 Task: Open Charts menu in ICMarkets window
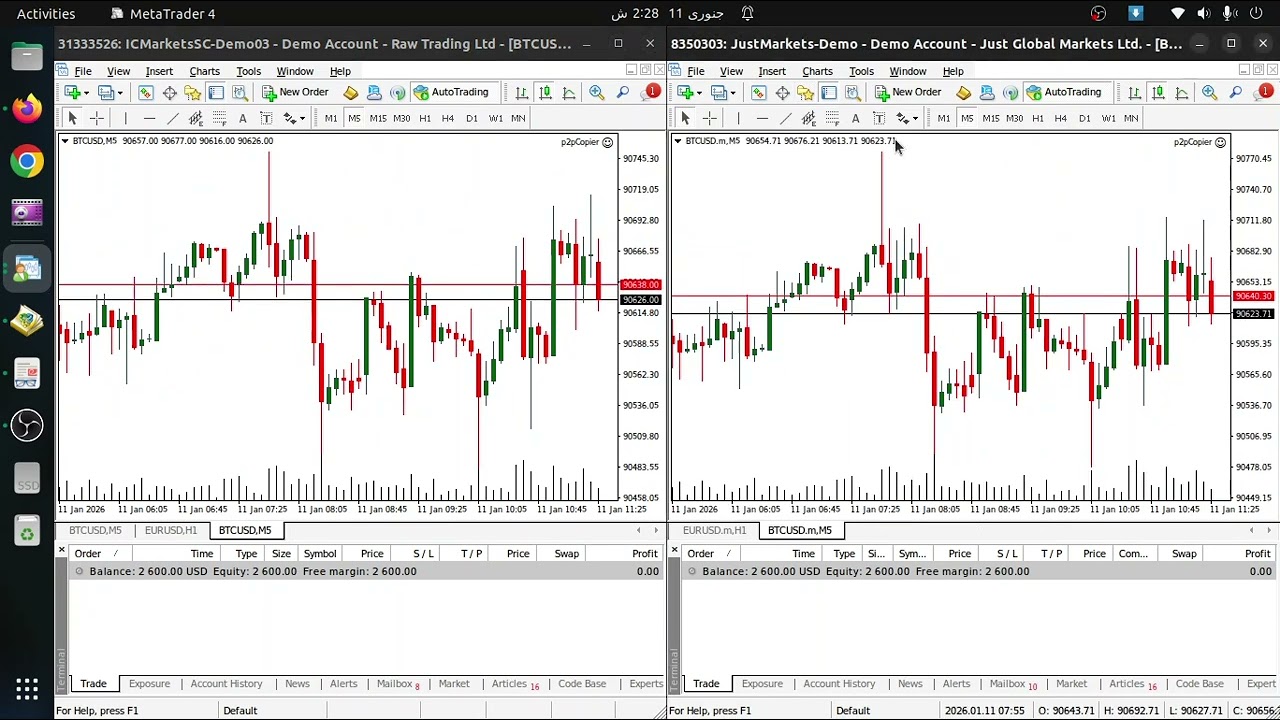point(204,71)
